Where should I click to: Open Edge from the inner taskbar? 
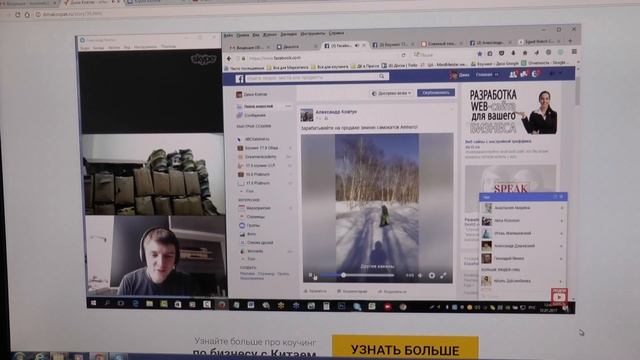pos(135,304)
